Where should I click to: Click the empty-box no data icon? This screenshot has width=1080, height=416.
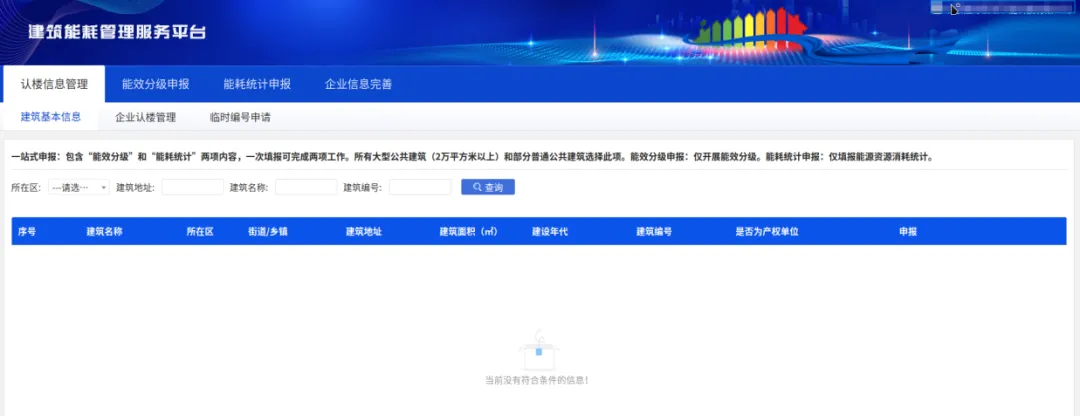tap(537, 353)
